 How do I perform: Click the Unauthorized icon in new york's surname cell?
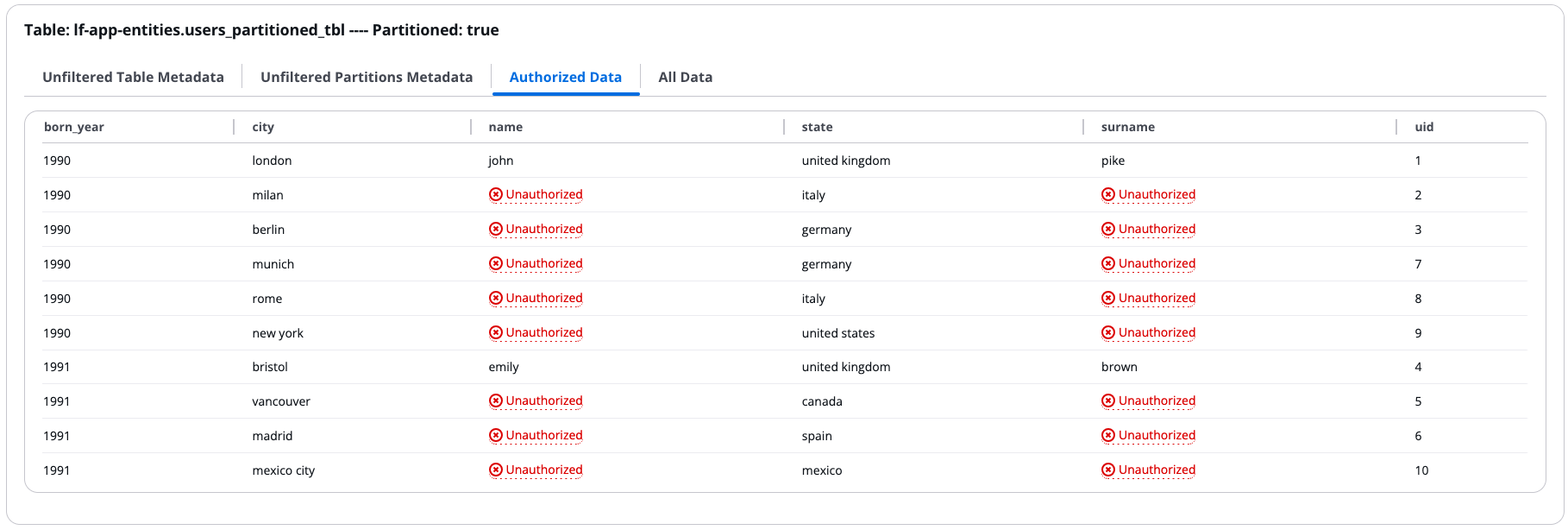click(x=1108, y=332)
